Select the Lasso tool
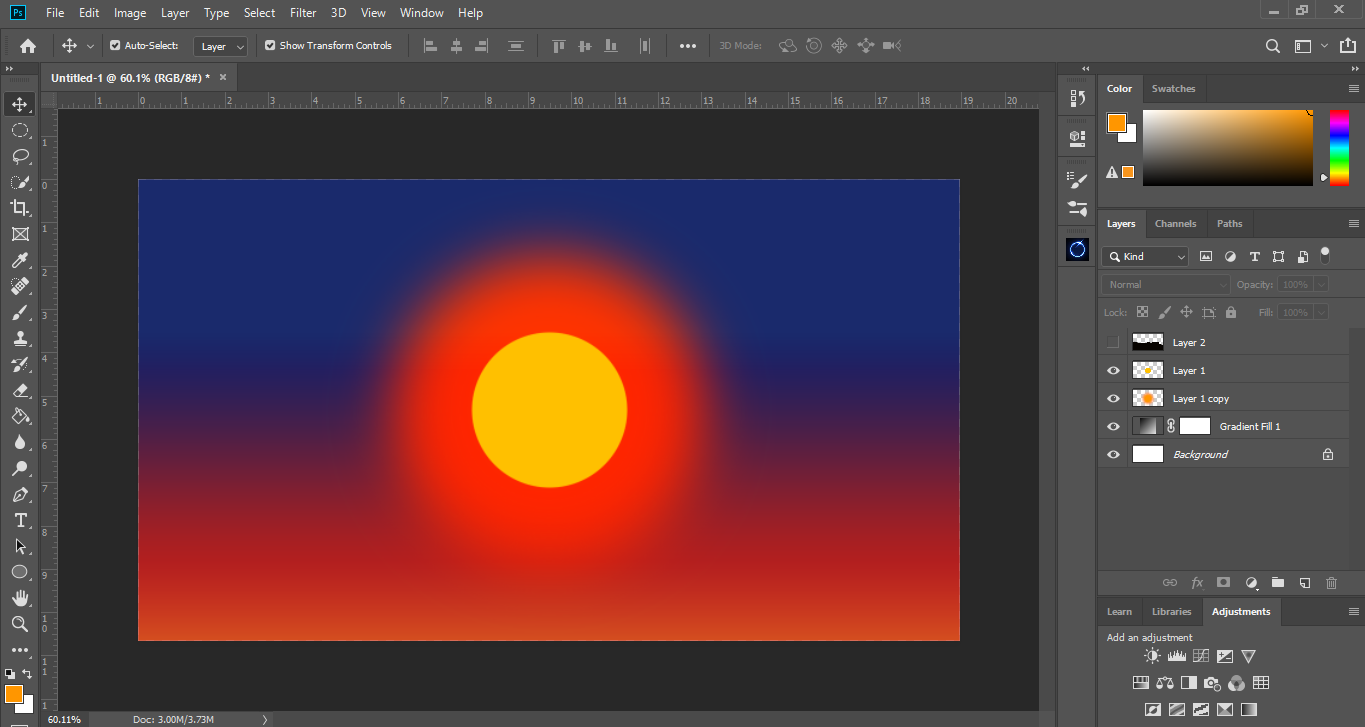Image resolution: width=1365 pixels, height=727 pixels. pos(19,156)
